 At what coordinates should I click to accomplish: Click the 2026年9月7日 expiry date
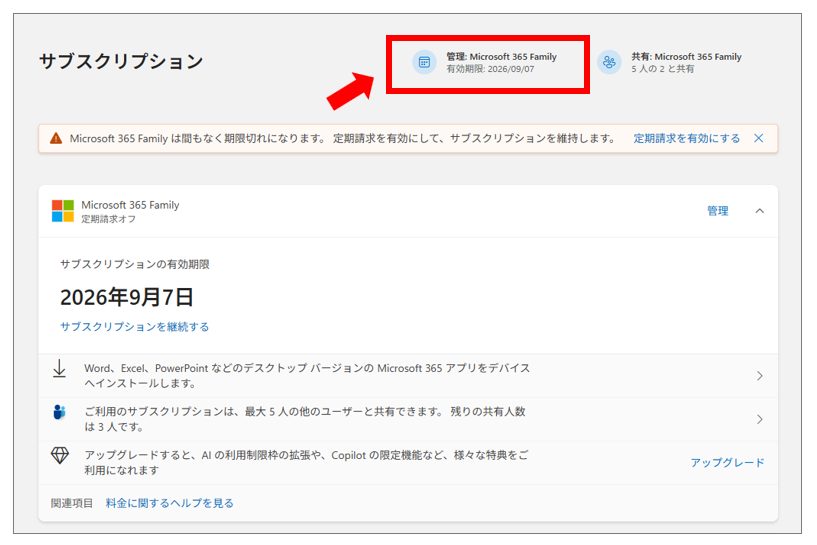[x=127, y=297]
